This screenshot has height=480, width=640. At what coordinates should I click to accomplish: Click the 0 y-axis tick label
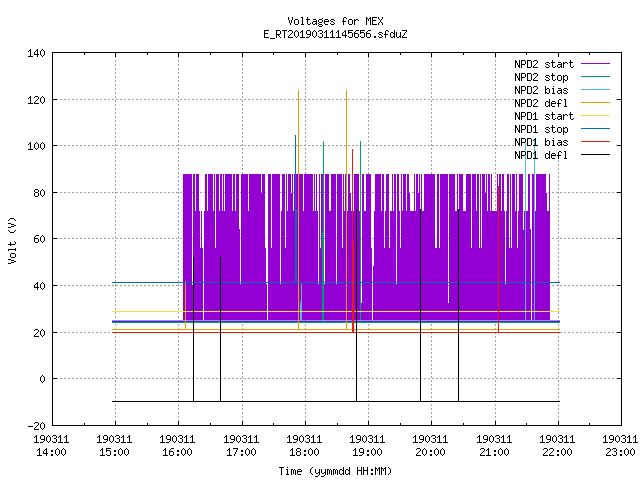pos(42,379)
